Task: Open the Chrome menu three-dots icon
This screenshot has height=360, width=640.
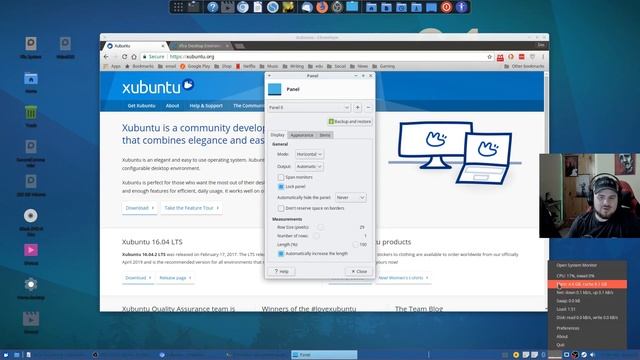Action: (x=542, y=57)
